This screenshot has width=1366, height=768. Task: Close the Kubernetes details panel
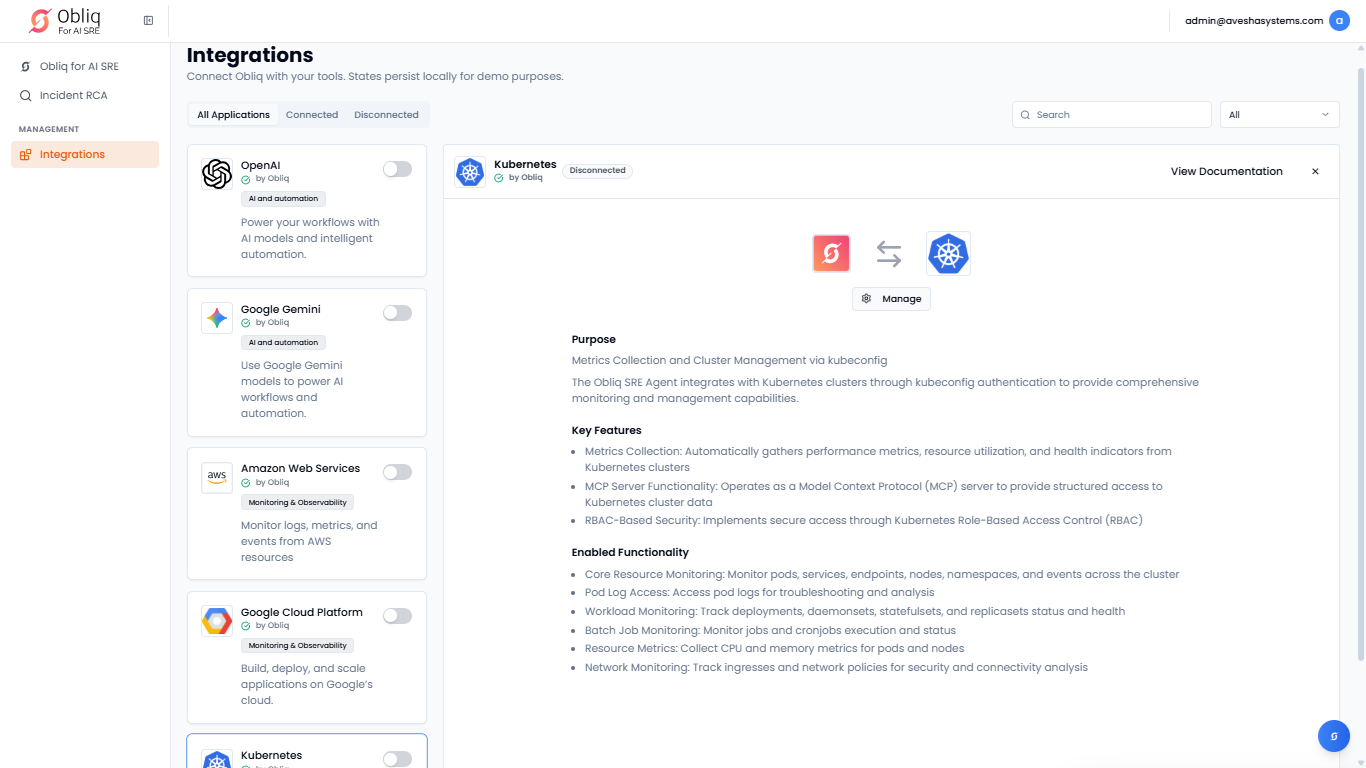click(x=1315, y=172)
